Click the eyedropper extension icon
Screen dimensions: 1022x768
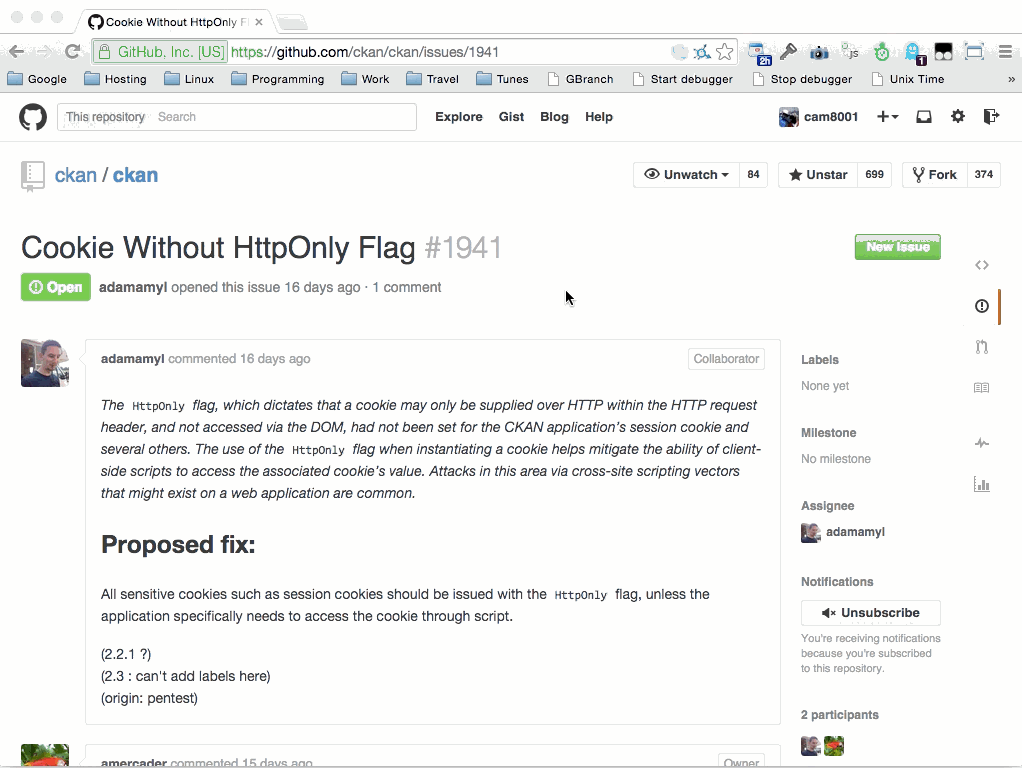(788, 52)
